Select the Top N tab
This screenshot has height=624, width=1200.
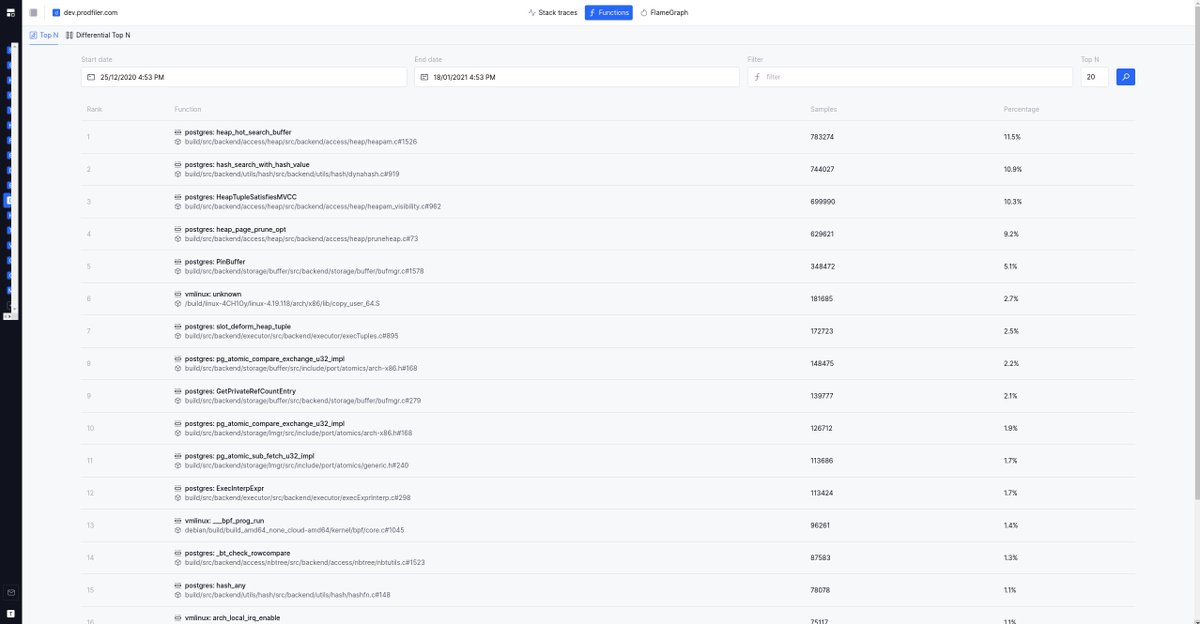tap(44, 35)
